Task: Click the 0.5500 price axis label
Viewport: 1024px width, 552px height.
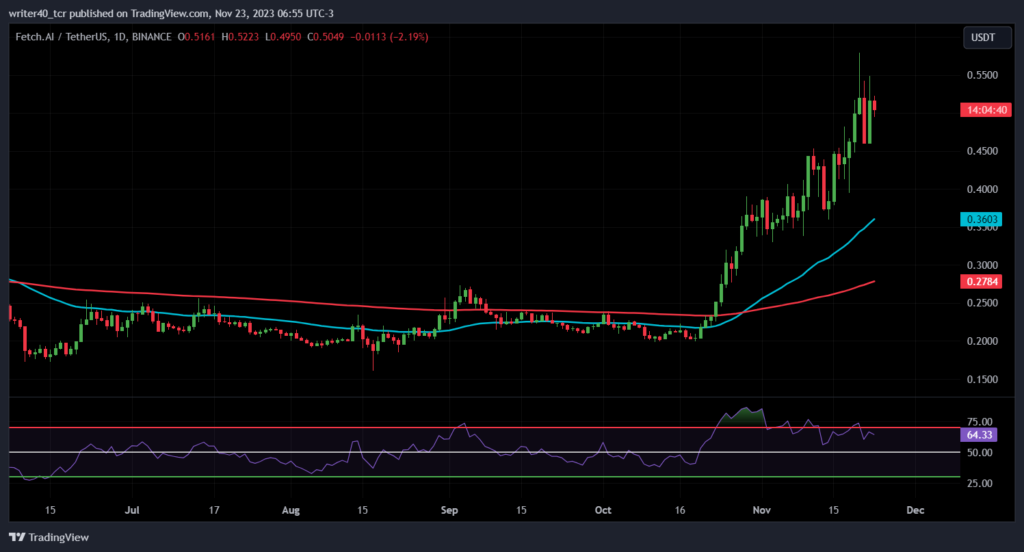Action: click(982, 75)
